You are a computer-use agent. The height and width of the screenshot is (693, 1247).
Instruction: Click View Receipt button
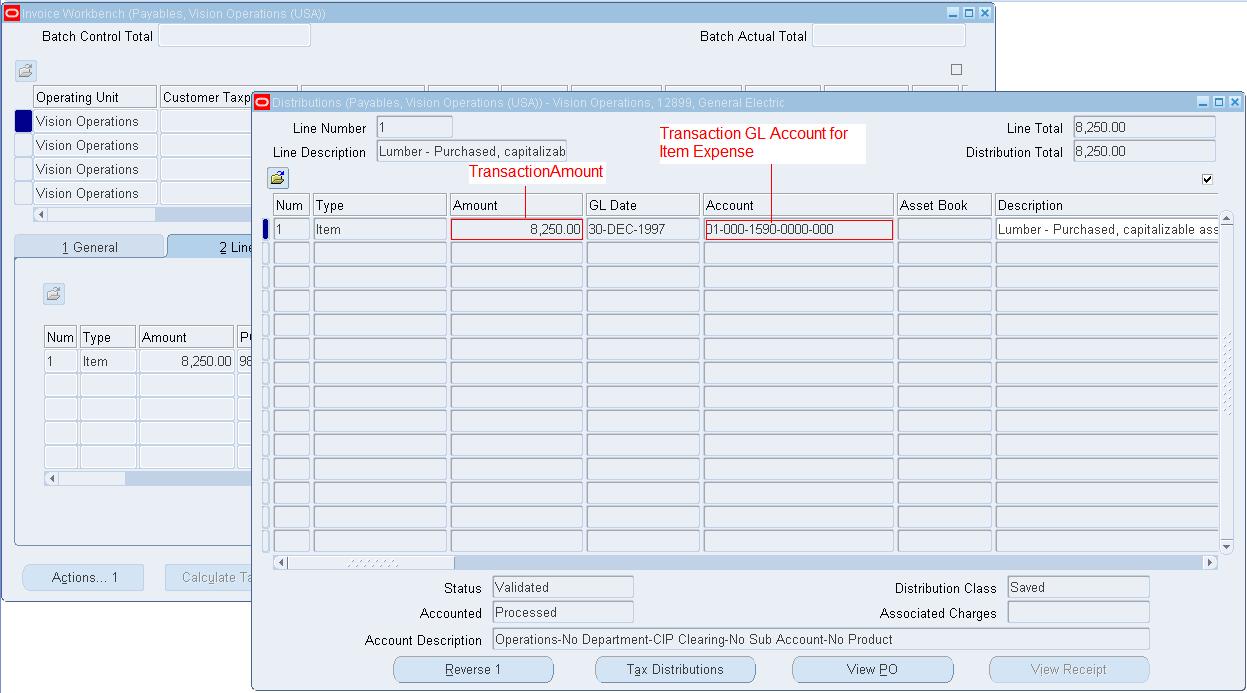click(x=1069, y=669)
